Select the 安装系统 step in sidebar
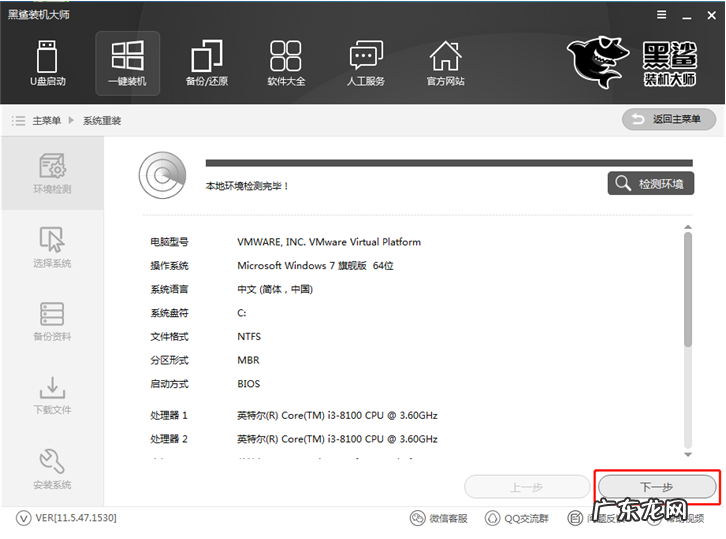Screen dimensions: 726x539 (52, 469)
